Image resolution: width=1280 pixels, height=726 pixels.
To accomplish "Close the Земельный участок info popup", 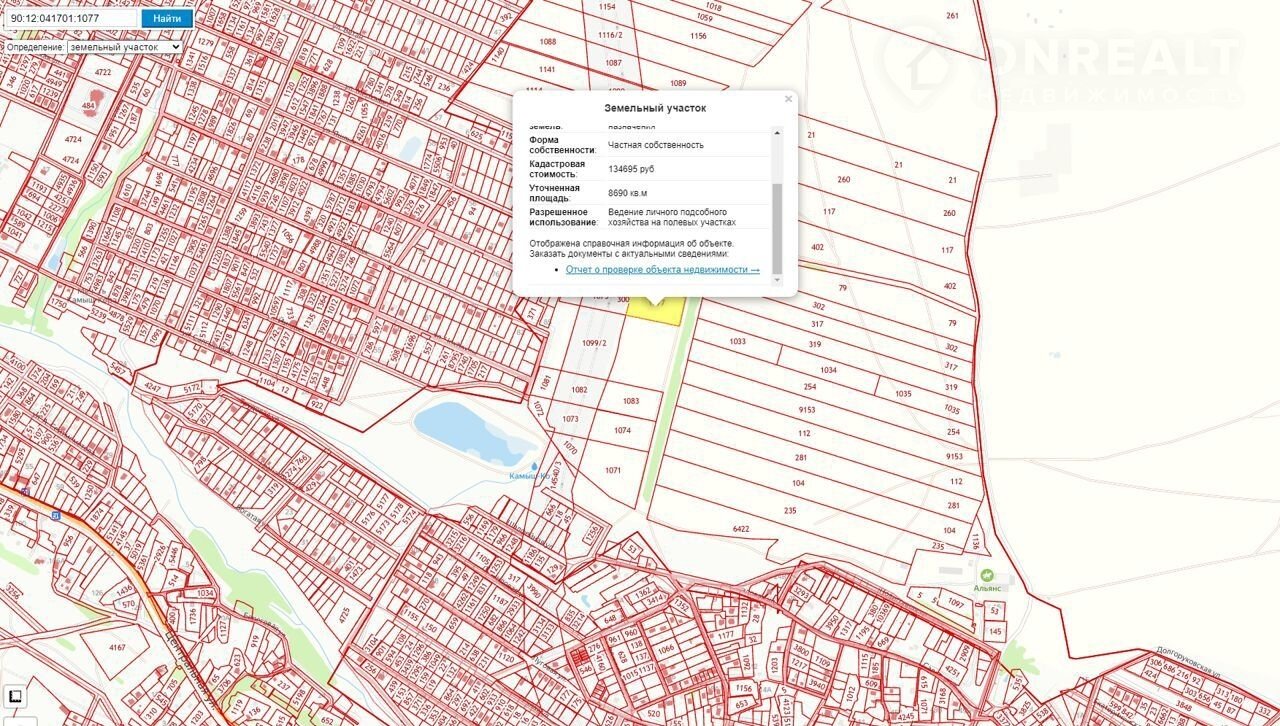I will pos(788,99).
